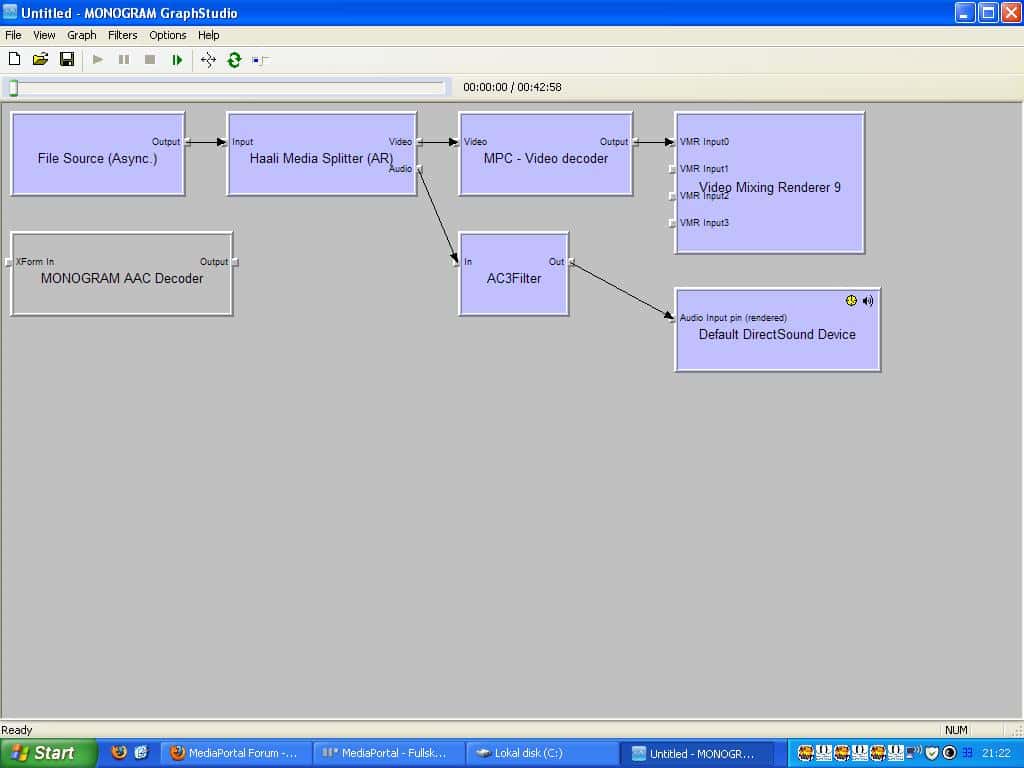Create a new graph with the blank page icon
This screenshot has width=1024, height=768.
tap(14, 59)
